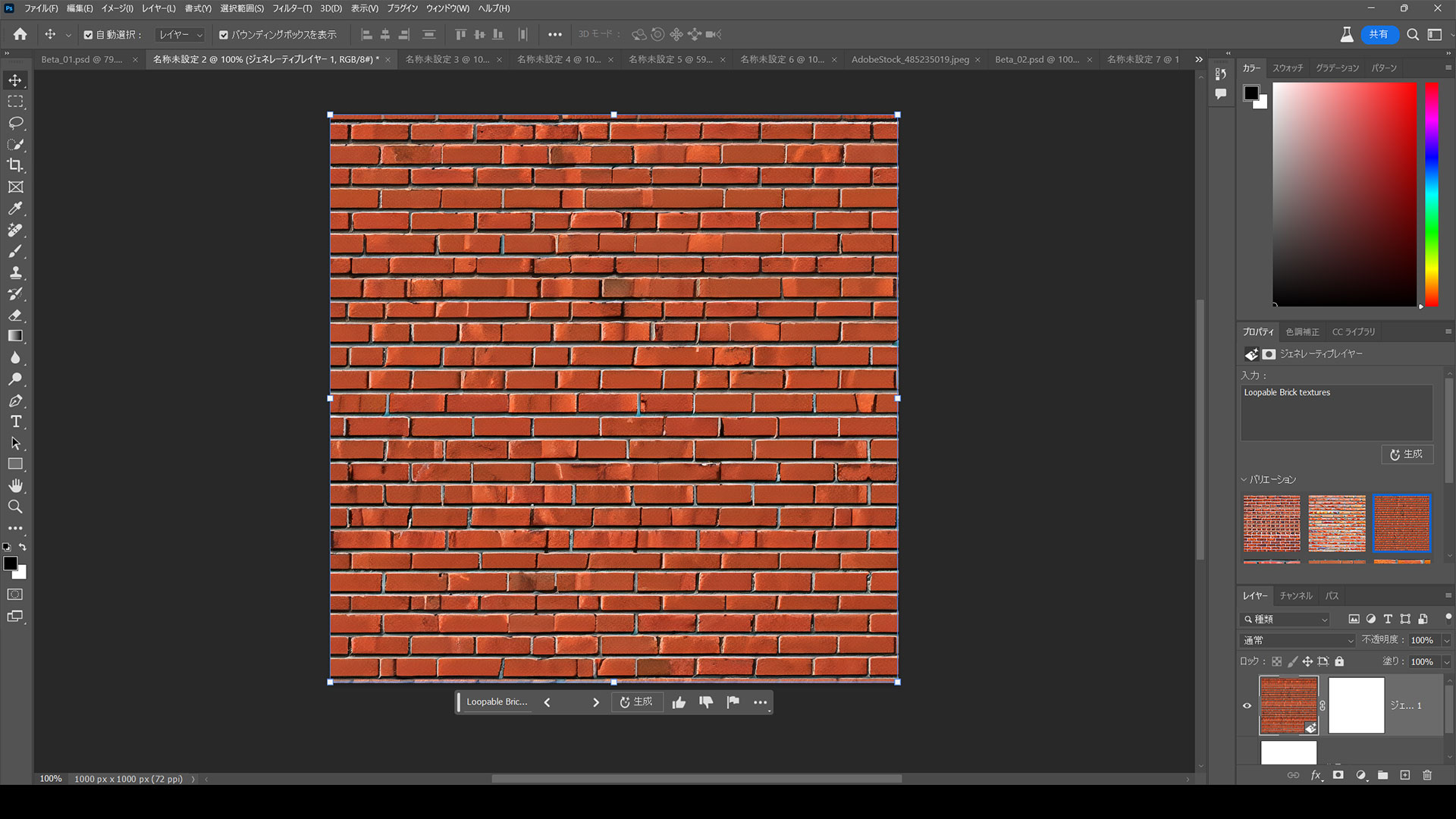The width and height of the screenshot is (1456, 819).
Task: Select the Move tool in the toolbar
Action: (15, 80)
